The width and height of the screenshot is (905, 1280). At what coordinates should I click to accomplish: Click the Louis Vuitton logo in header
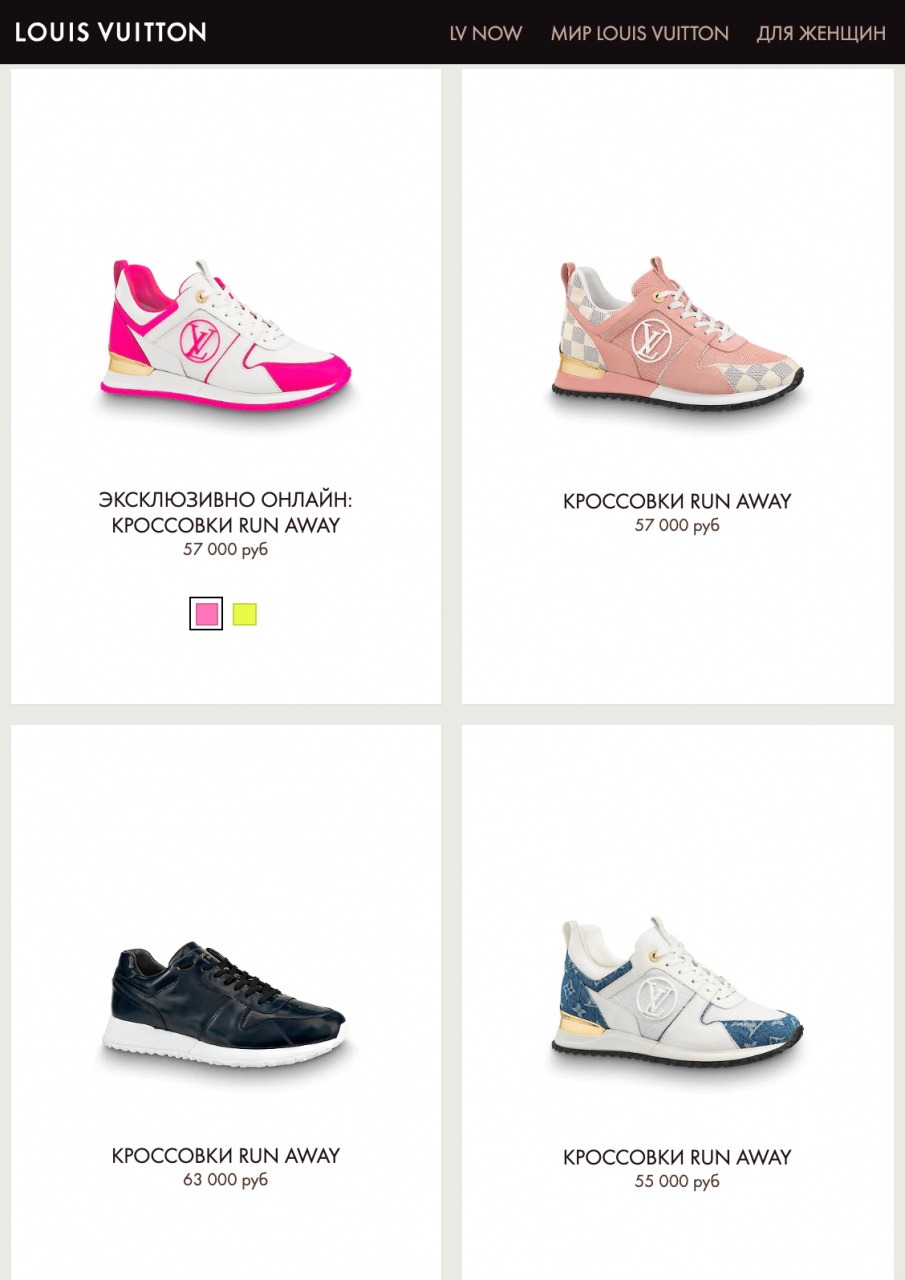click(x=111, y=32)
